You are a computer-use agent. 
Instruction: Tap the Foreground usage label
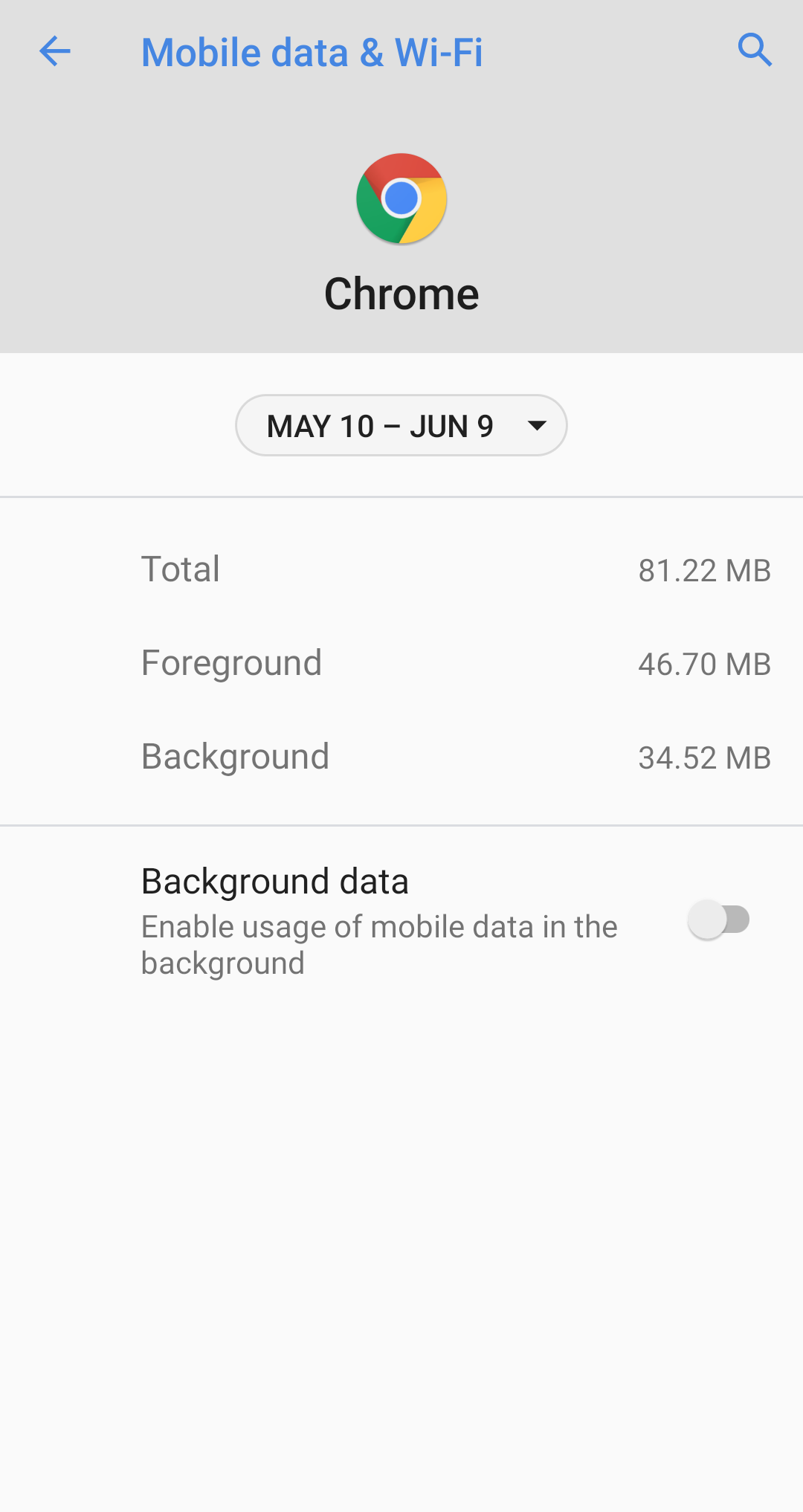pos(231,663)
